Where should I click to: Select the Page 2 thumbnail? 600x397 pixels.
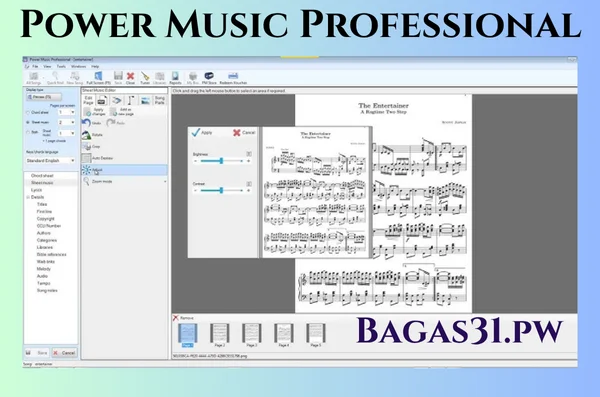tap(220, 335)
